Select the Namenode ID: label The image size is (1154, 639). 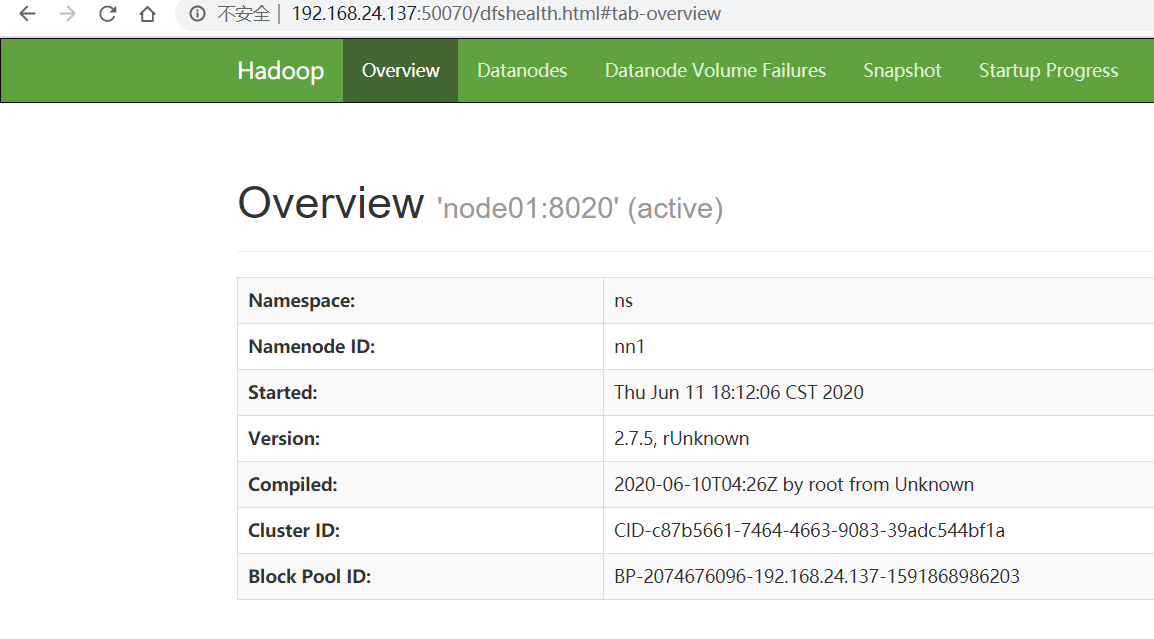point(312,347)
